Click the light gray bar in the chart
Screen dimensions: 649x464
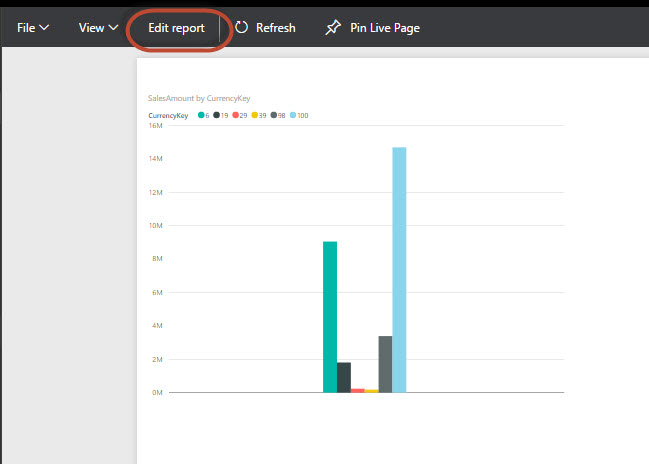point(385,364)
